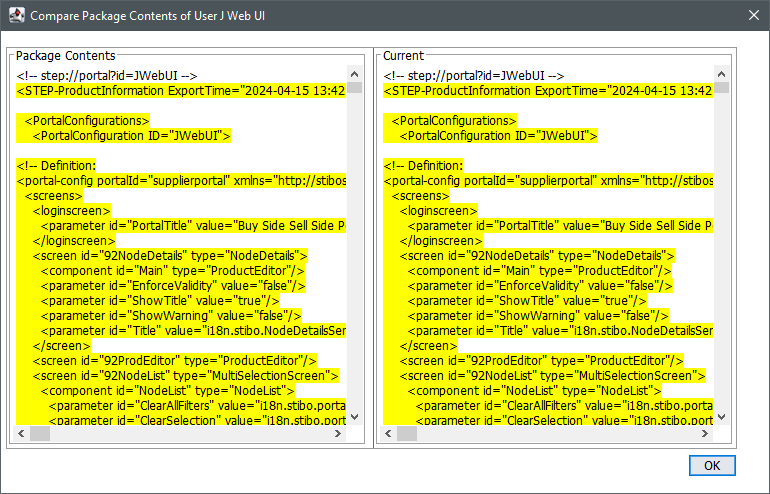This screenshot has width=770, height=494.
Task: Close the Compare Package Contents dialog
Action: pyautogui.click(x=752, y=15)
